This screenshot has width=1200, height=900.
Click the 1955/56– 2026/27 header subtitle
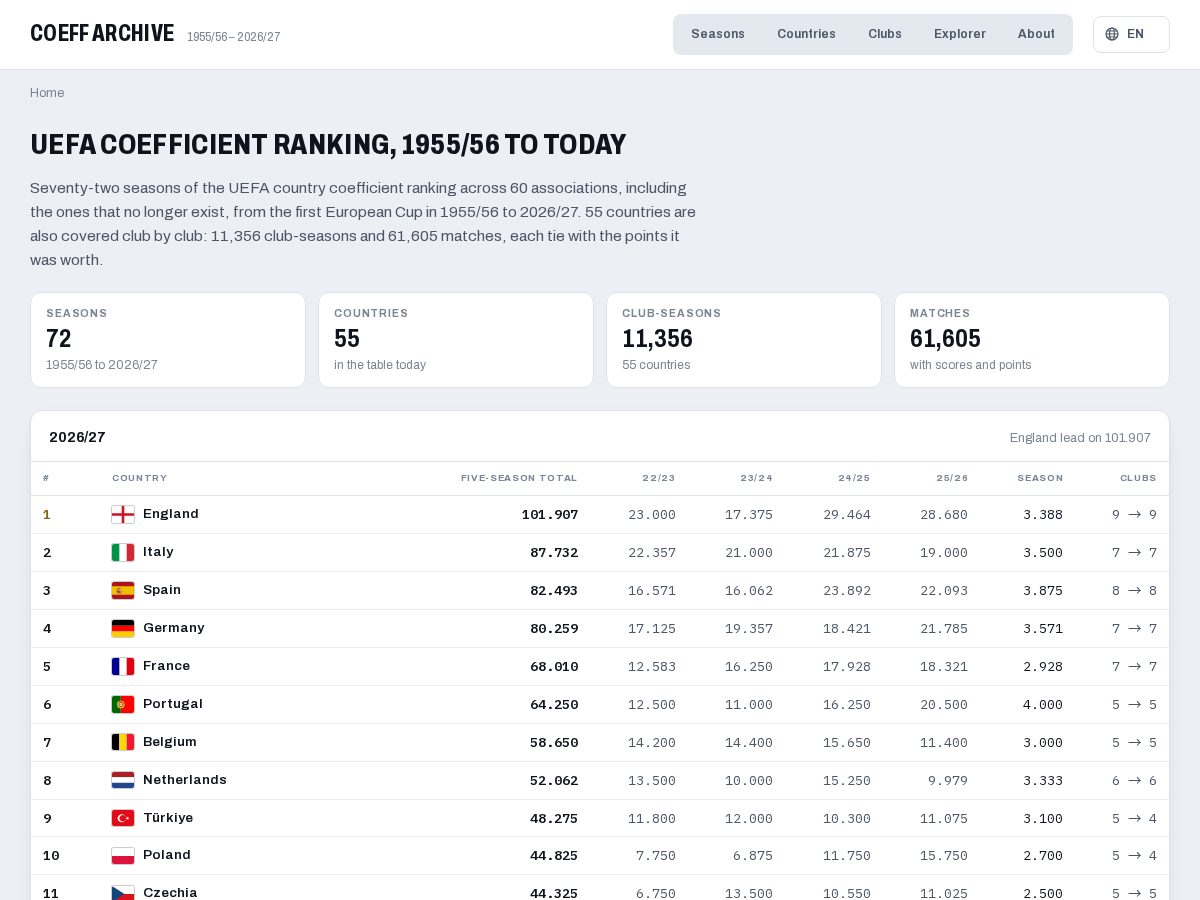coord(233,37)
